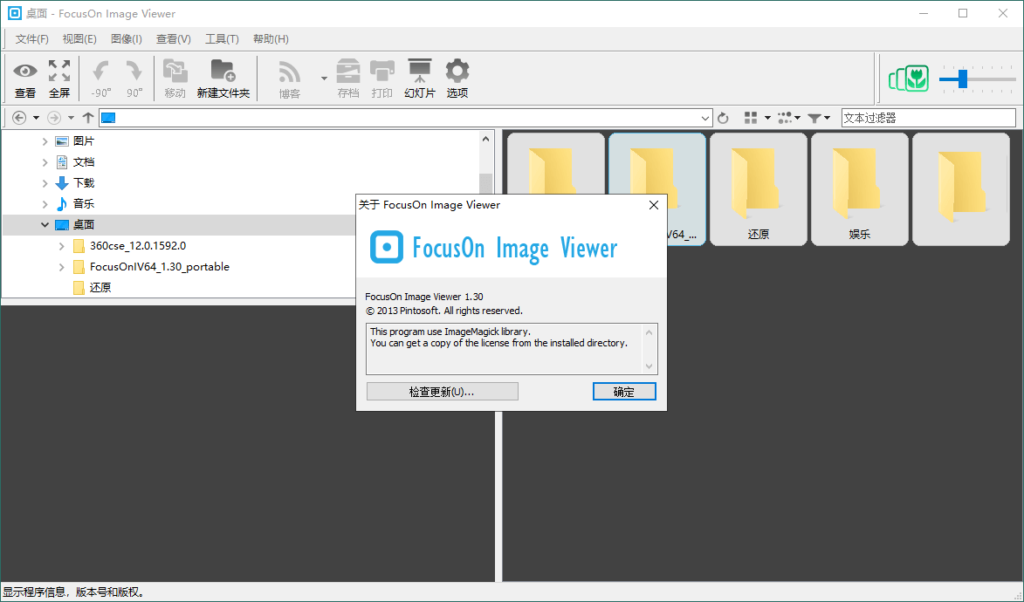Click the 移动 move tool
The width and height of the screenshot is (1024, 602).
click(x=175, y=78)
